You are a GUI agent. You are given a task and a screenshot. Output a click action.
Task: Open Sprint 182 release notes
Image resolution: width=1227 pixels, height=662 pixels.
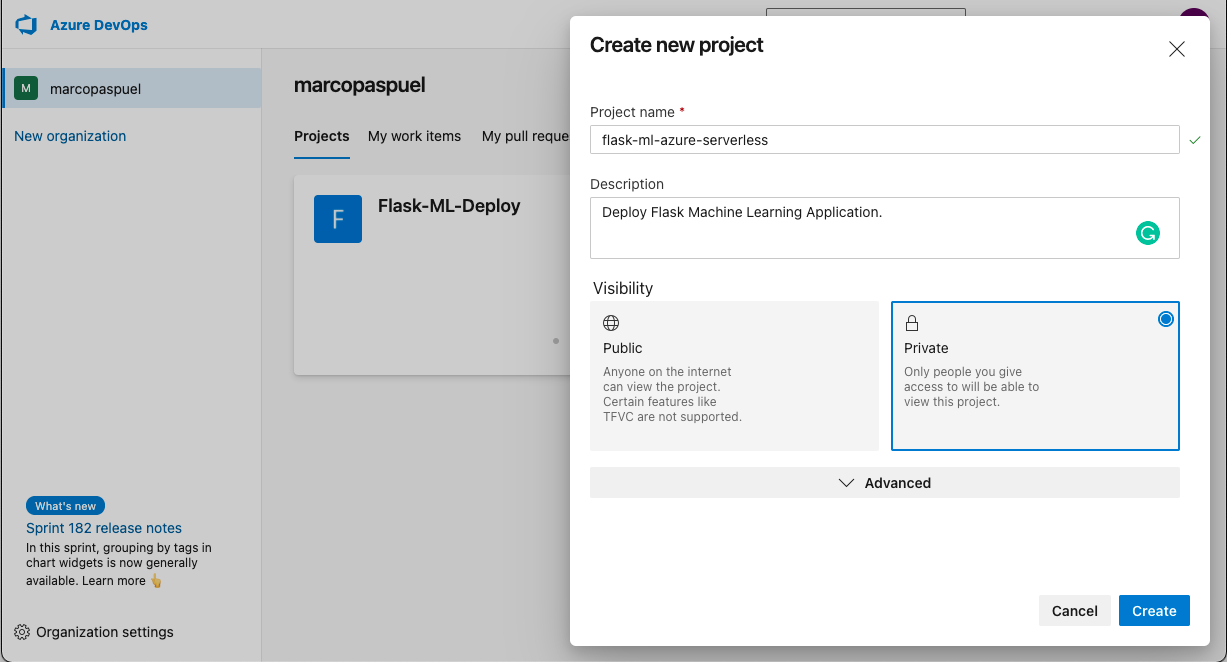(x=104, y=528)
